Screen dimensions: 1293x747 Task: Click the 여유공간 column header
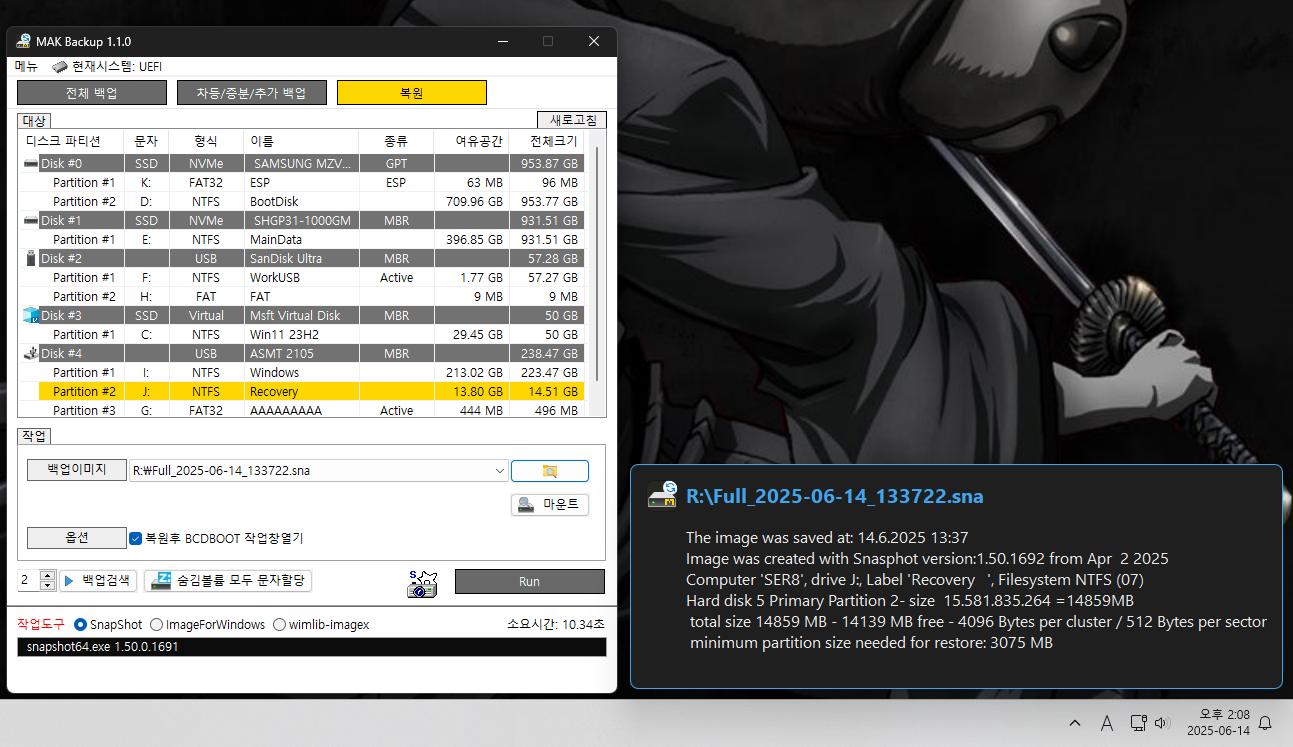coord(472,141)
